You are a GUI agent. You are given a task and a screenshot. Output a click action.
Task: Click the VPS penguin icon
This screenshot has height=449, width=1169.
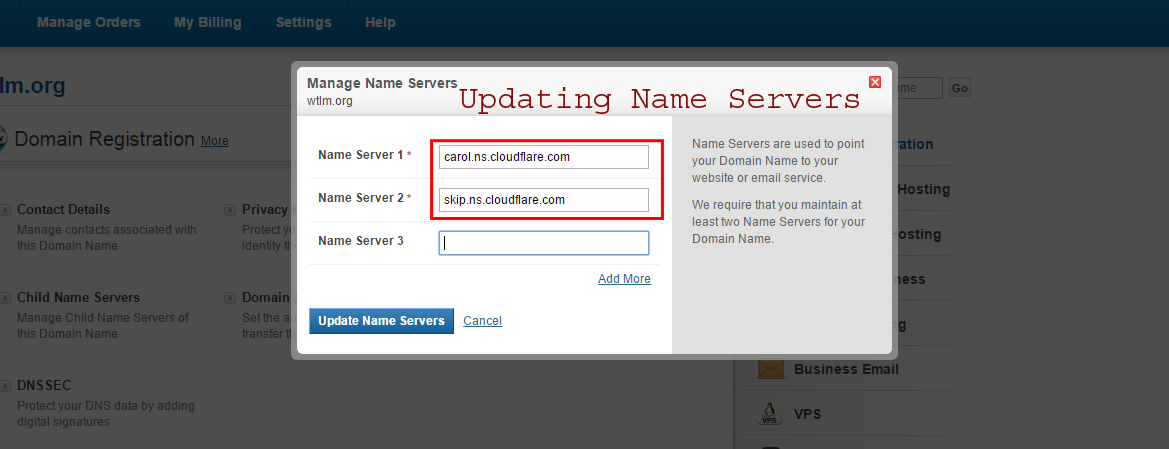point(770,413)
